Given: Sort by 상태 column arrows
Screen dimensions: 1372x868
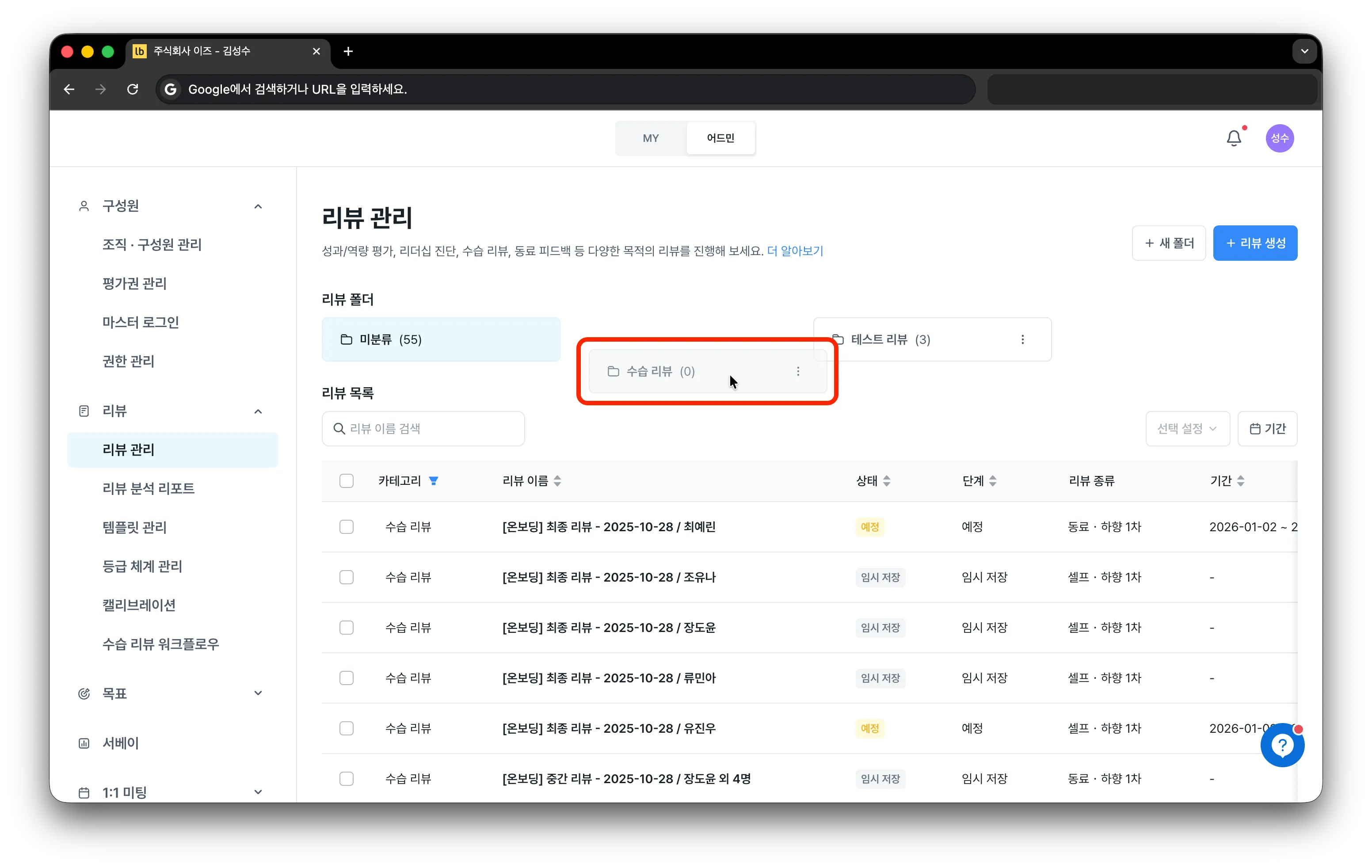Looking at the screenshot, I should coord(886,481).
